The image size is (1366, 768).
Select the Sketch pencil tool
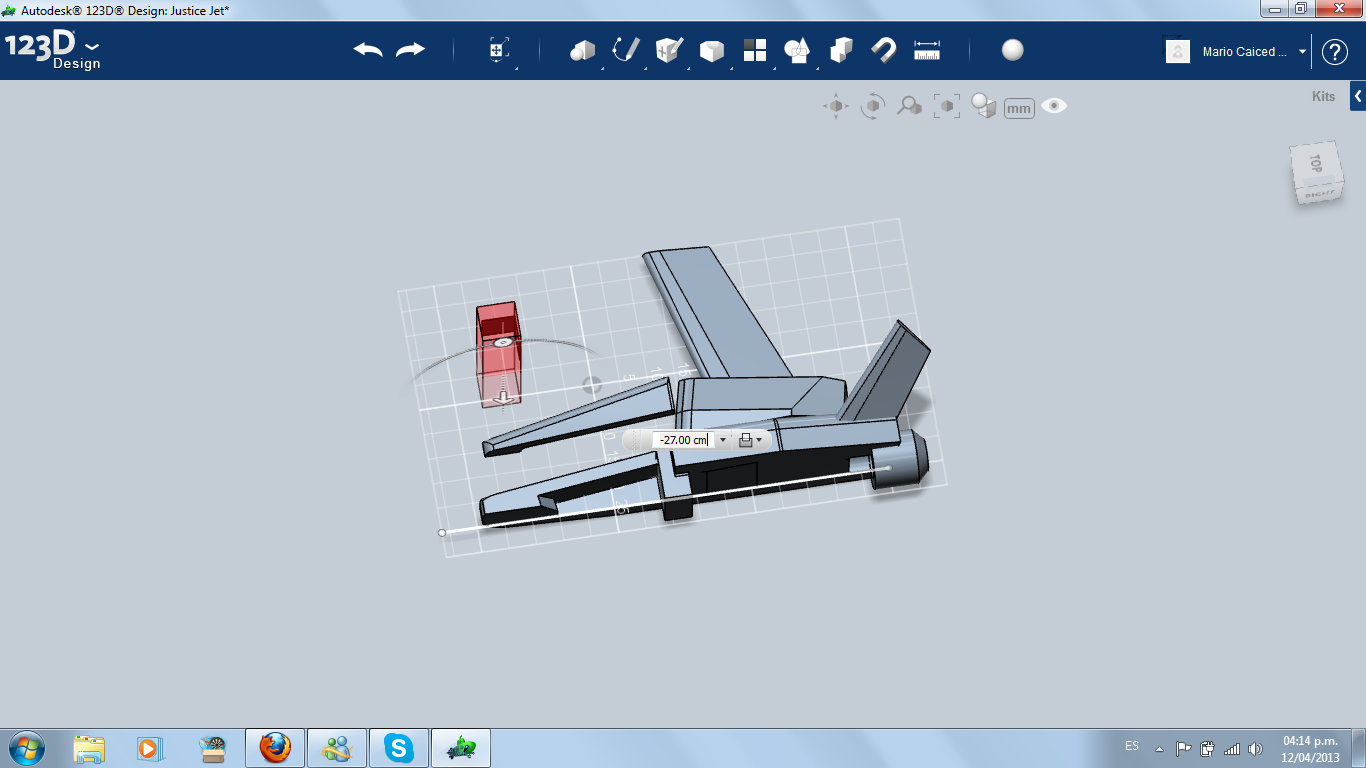coord(625,50)
